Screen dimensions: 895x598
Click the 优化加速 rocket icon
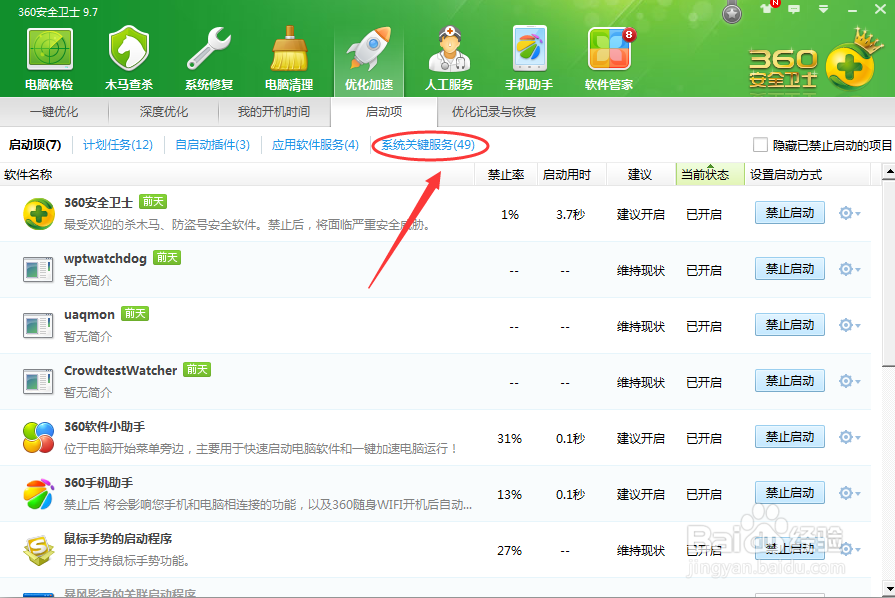coord(367,55)
